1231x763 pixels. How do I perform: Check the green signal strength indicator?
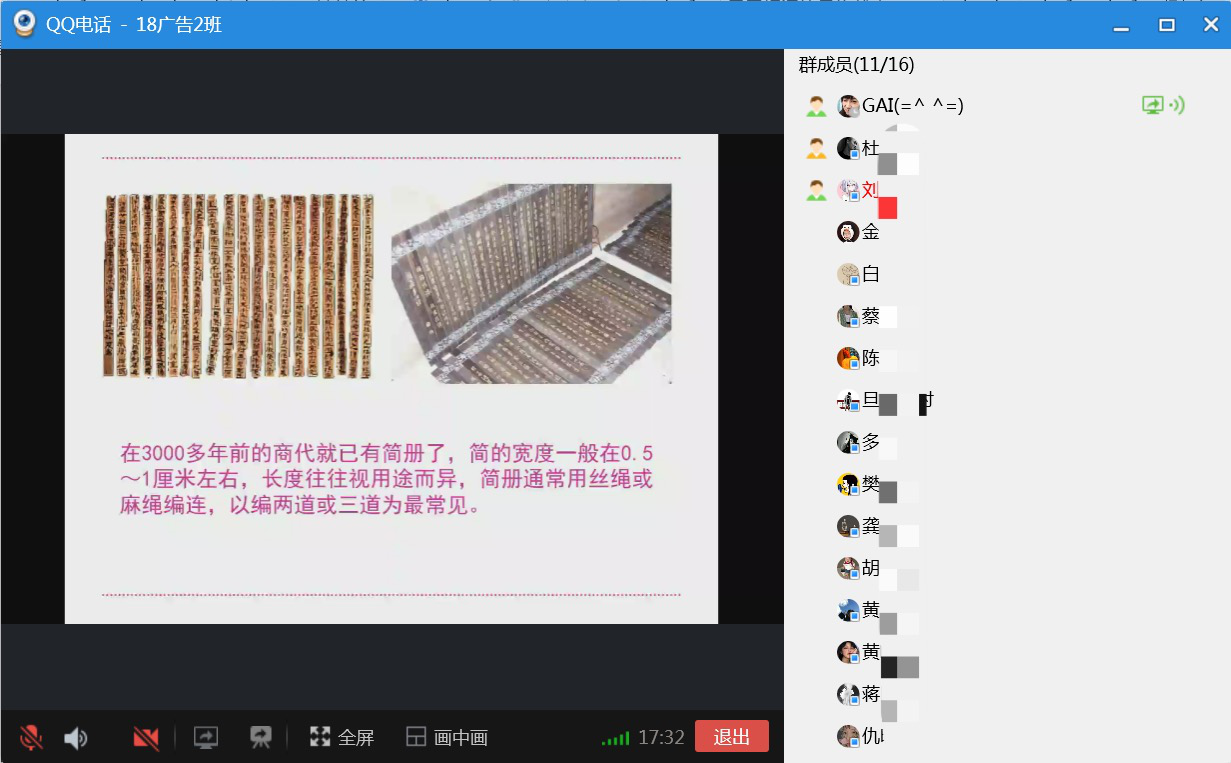click(x=615, y=739)
